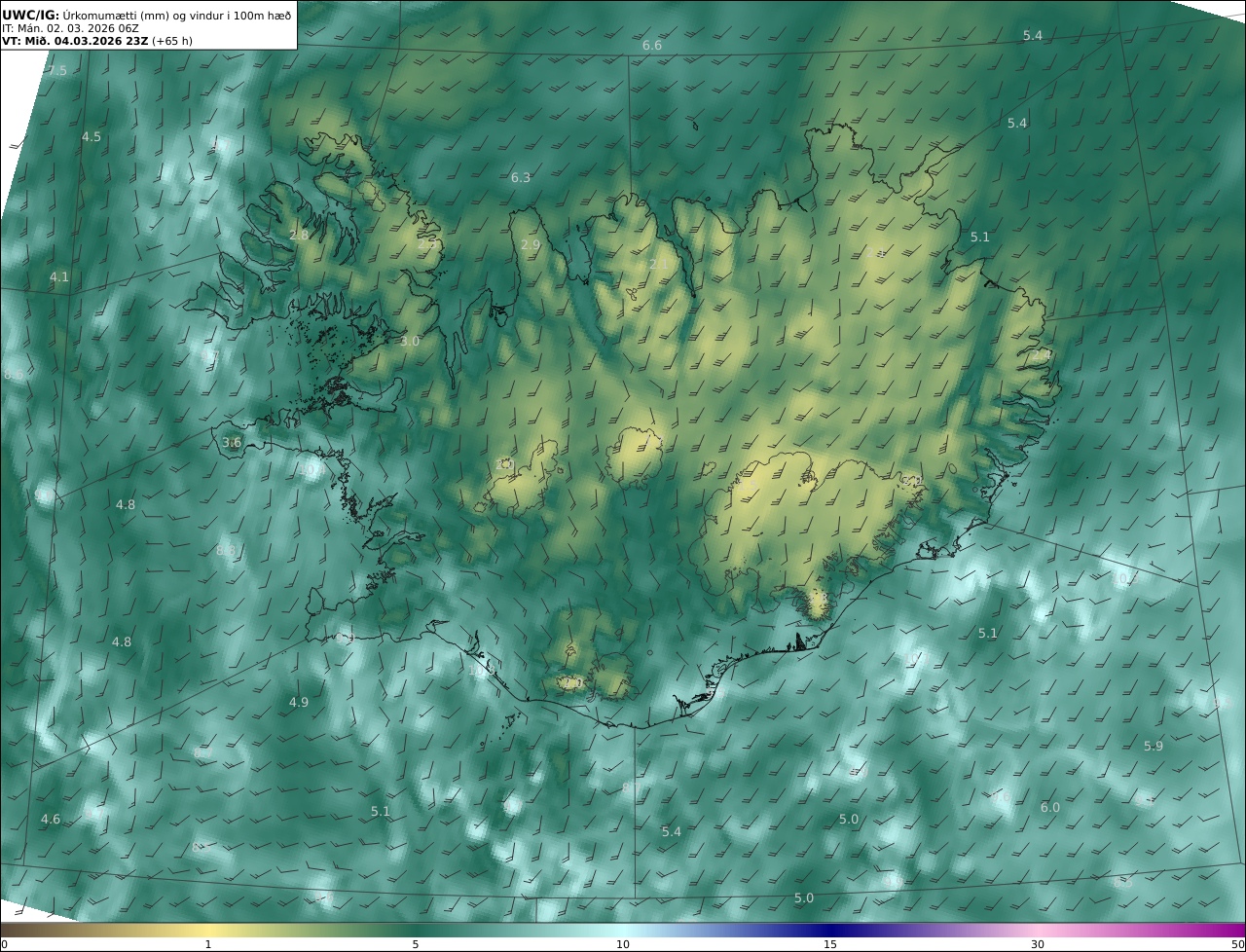Image resolution: width=1246 pixels, height=952 pixels.
Task: Click the colorbar tick label '50'
Action: tap(1237, 944)
